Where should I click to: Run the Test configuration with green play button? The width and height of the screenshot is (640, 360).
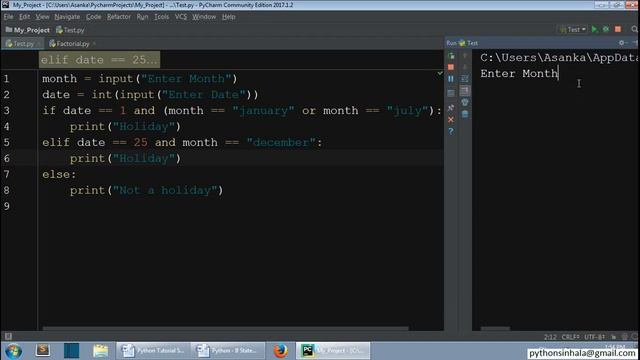pyautogui.click(x=594, y=29)
